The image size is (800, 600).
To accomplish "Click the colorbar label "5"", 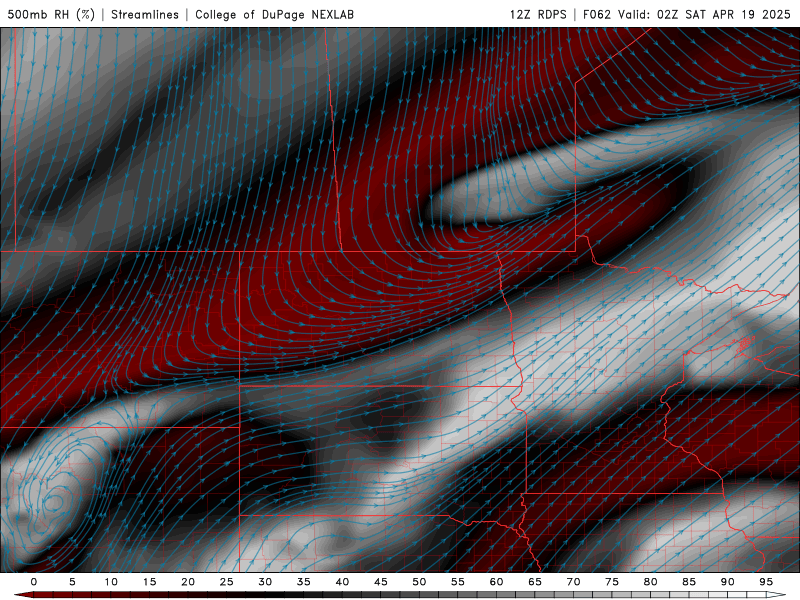I will point(72,582).
